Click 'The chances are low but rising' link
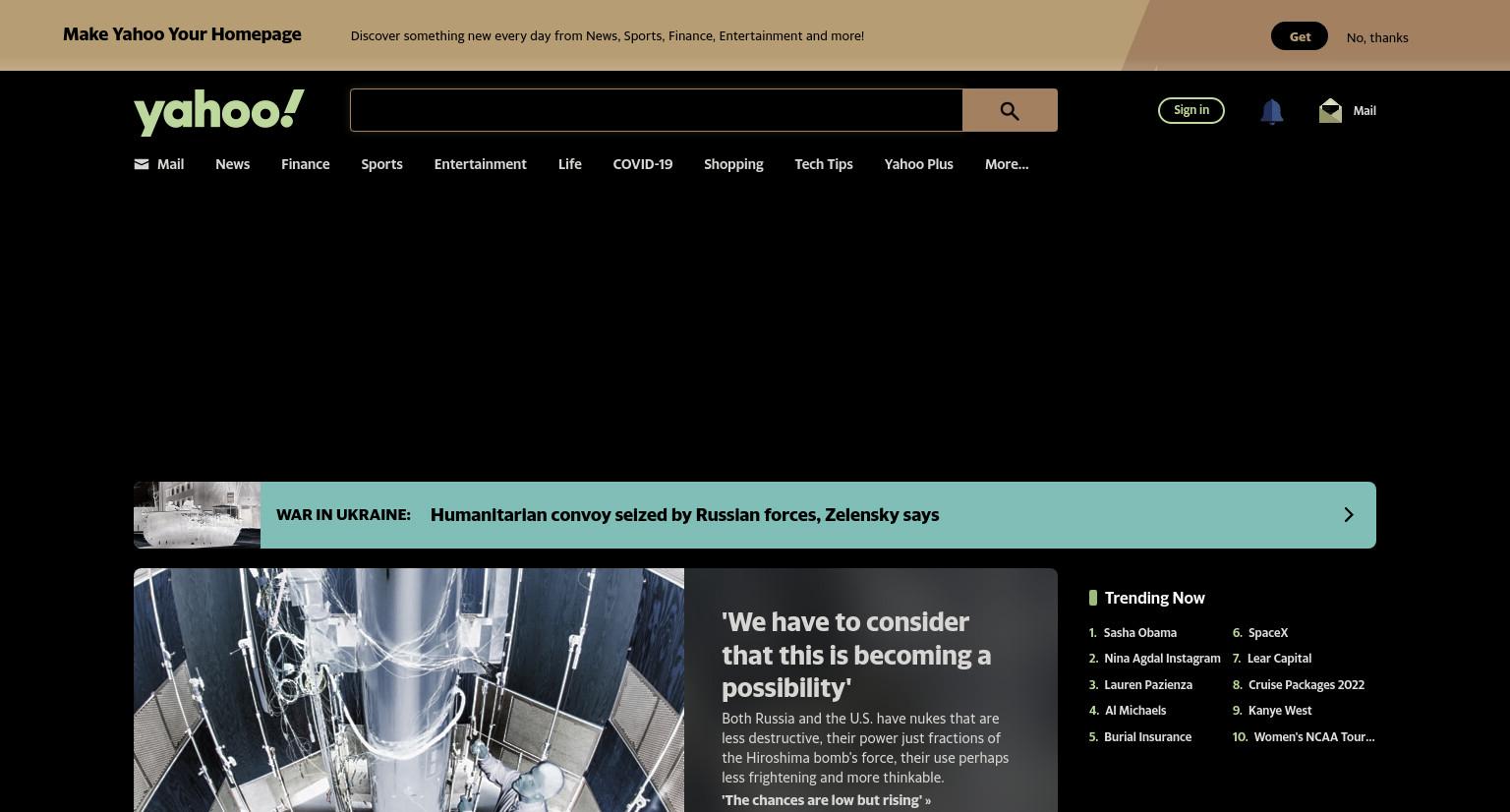 click(826, 800)
